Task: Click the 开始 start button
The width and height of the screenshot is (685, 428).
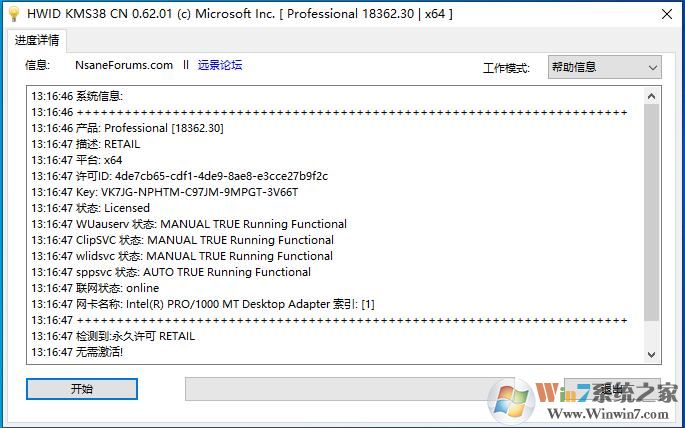Action: [82, 389]
